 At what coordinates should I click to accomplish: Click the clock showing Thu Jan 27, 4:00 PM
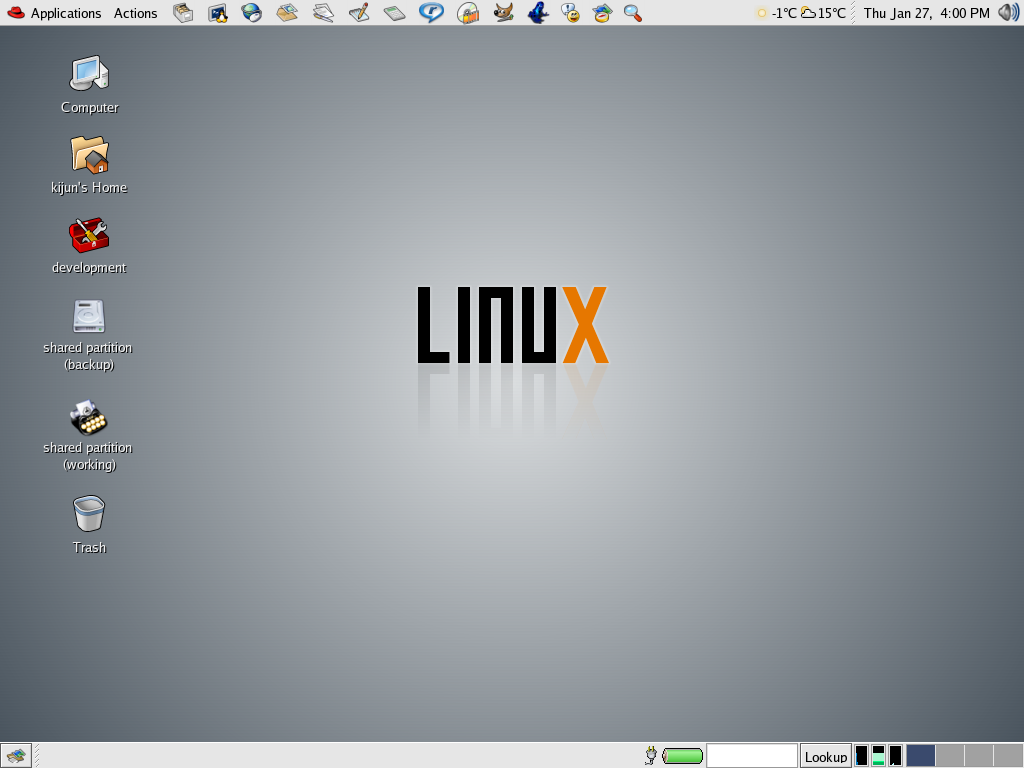pyautogui.click(x=926, y=13)
